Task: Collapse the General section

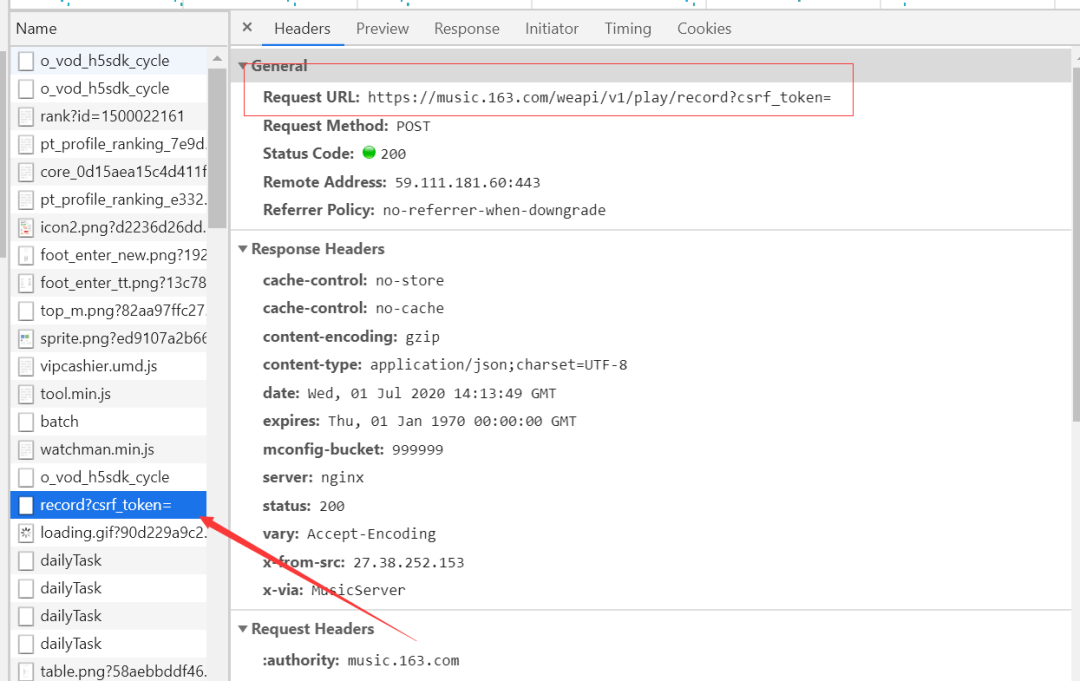Action: [242, 66]
